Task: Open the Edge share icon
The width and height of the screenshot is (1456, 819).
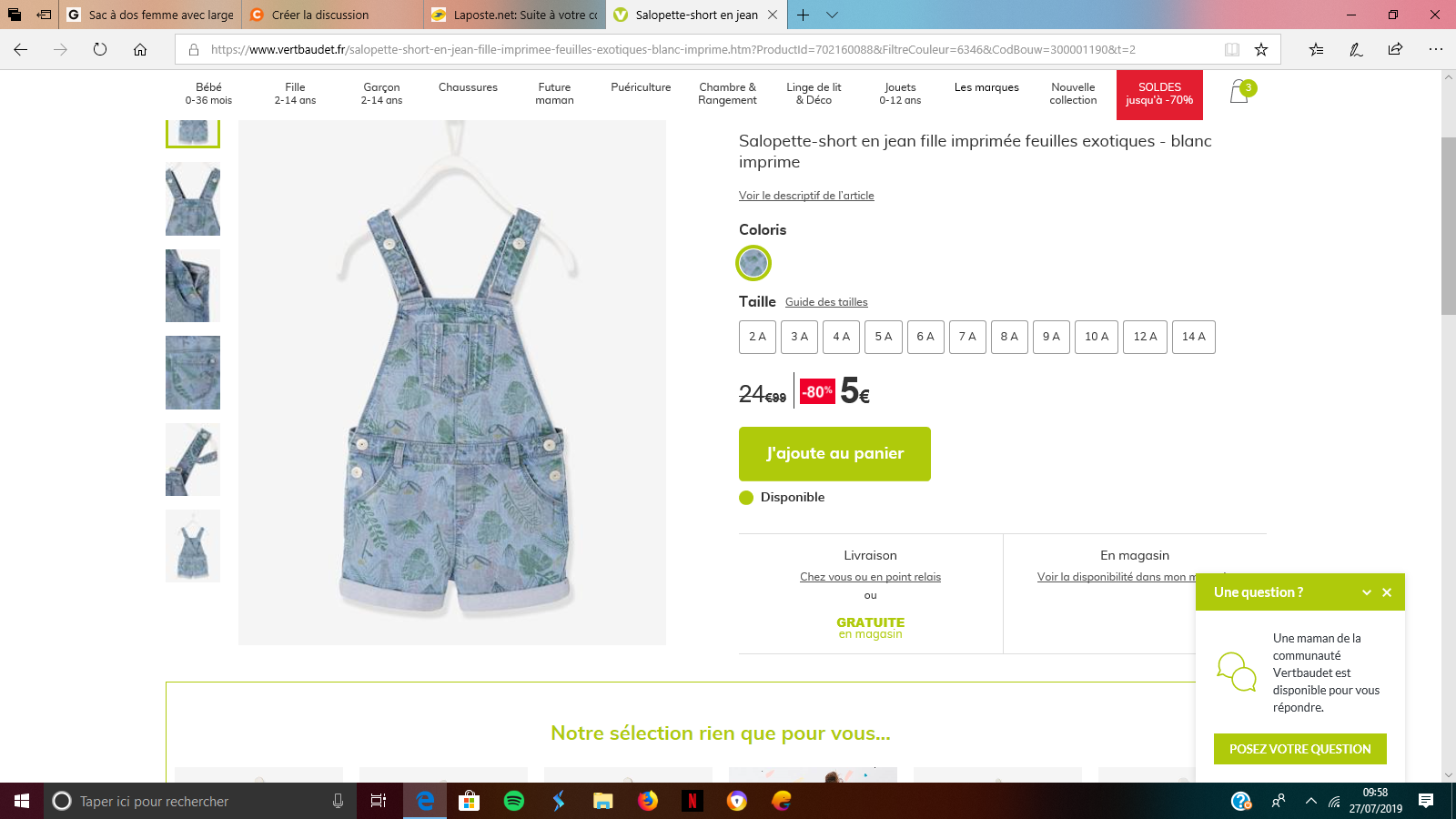Action: point(1395,50)
